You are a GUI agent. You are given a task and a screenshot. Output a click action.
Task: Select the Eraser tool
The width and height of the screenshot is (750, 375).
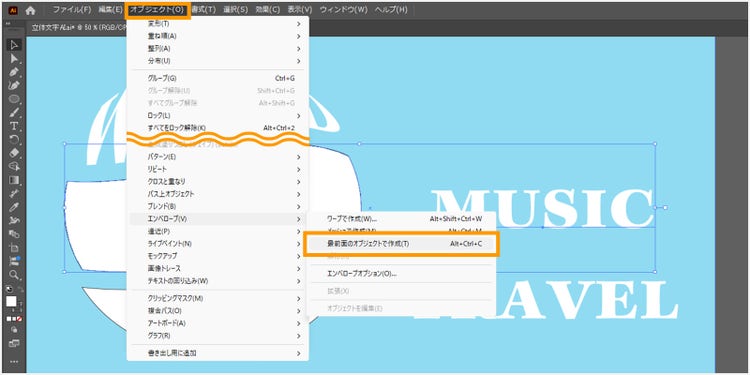click(14, 153)
